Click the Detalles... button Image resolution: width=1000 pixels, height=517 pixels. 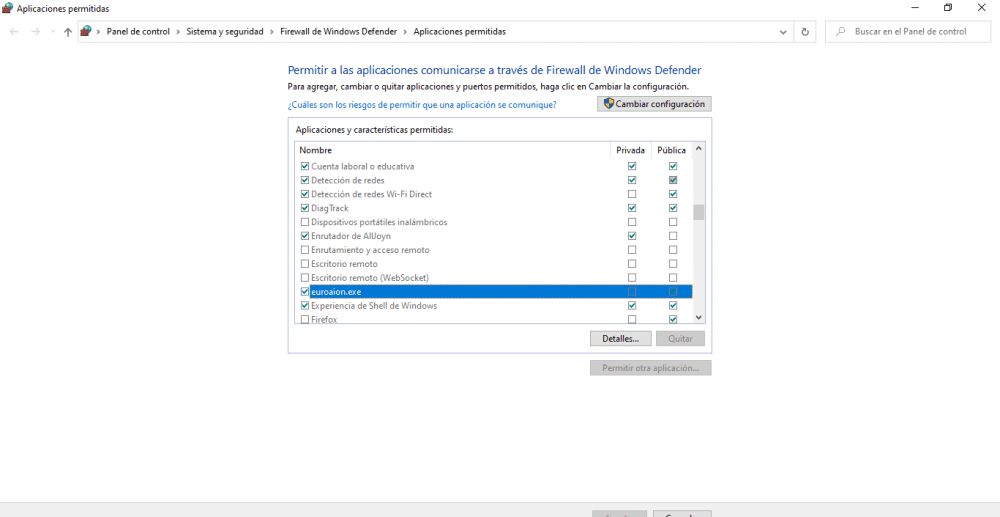point(620,339)
